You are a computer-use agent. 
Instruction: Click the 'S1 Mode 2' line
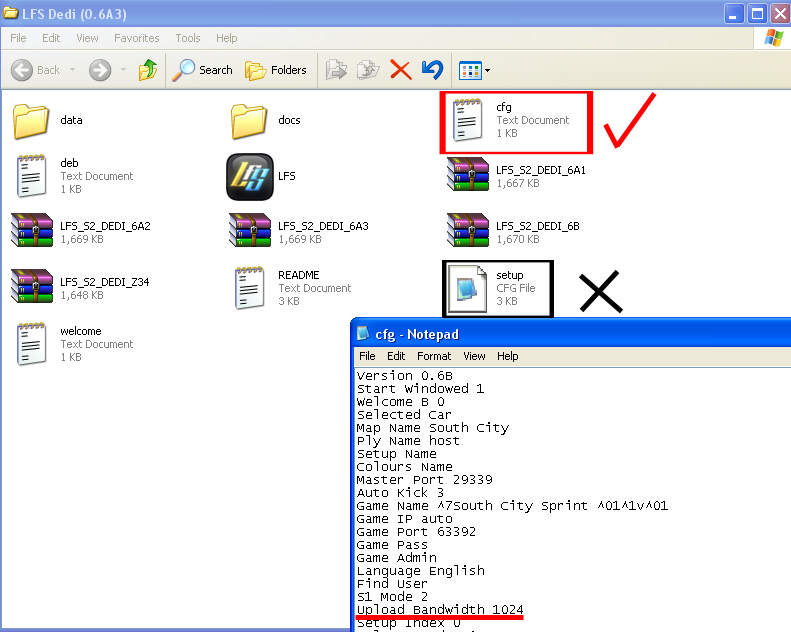click(392, 597)
